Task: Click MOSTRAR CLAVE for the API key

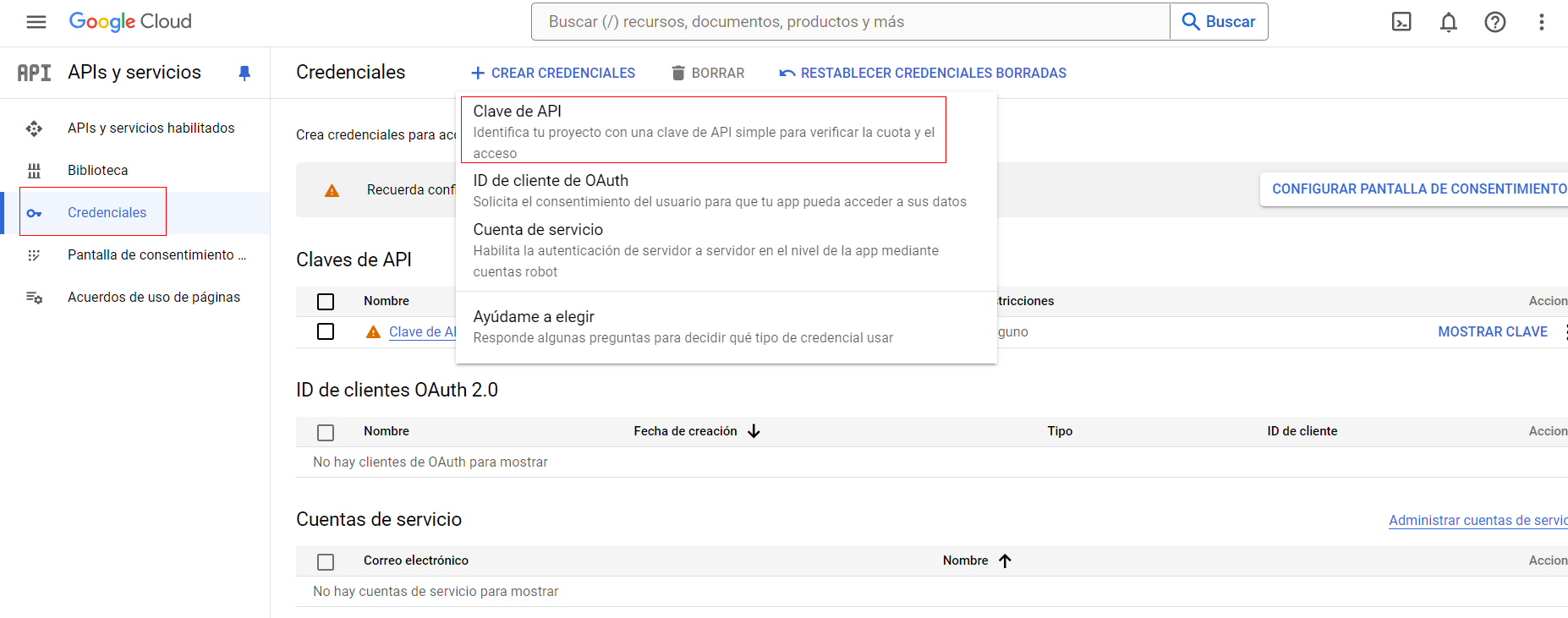Action: pos(1493,332)
